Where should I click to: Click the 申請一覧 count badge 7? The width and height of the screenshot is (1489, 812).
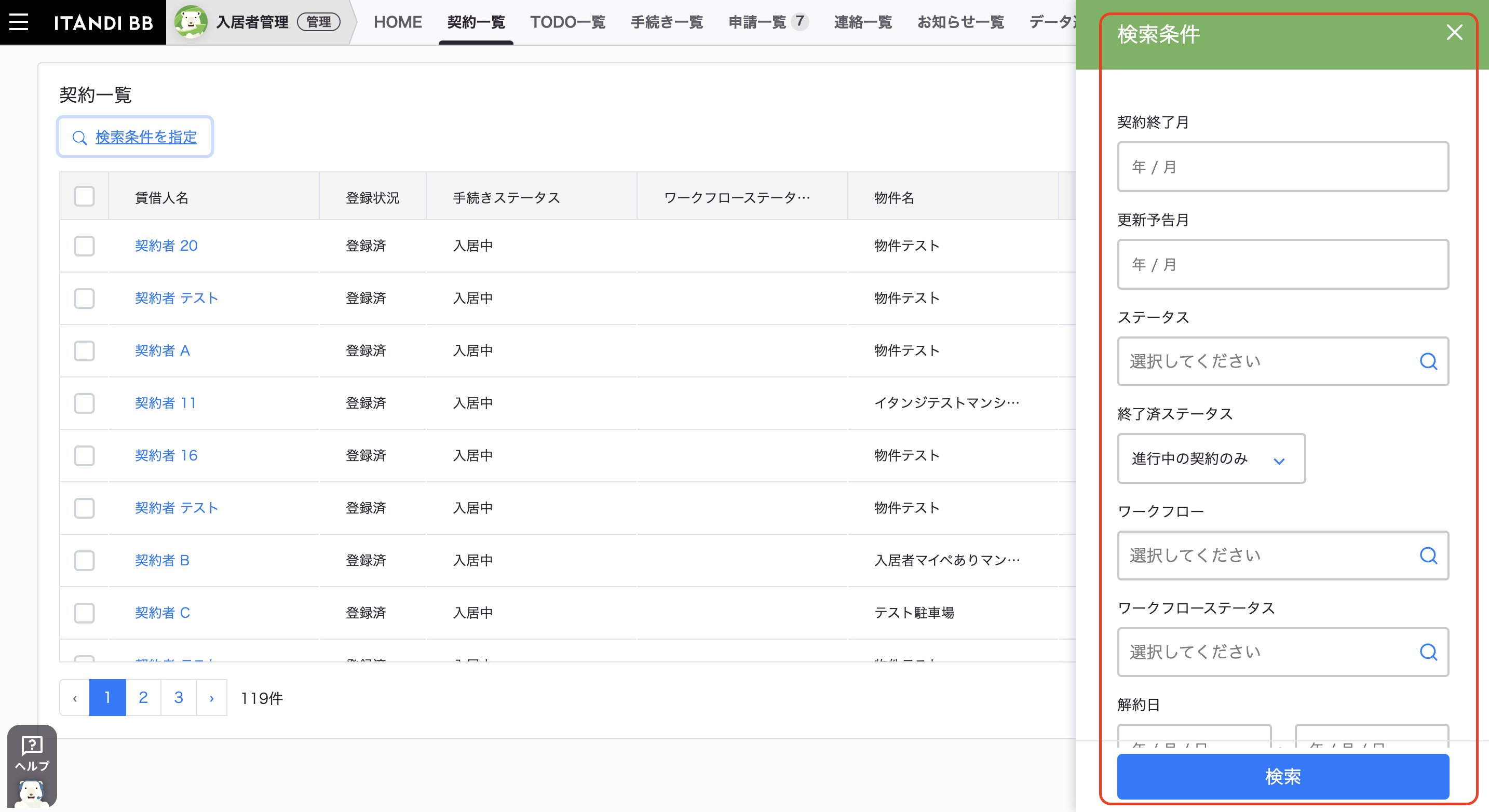pos(800,21)
